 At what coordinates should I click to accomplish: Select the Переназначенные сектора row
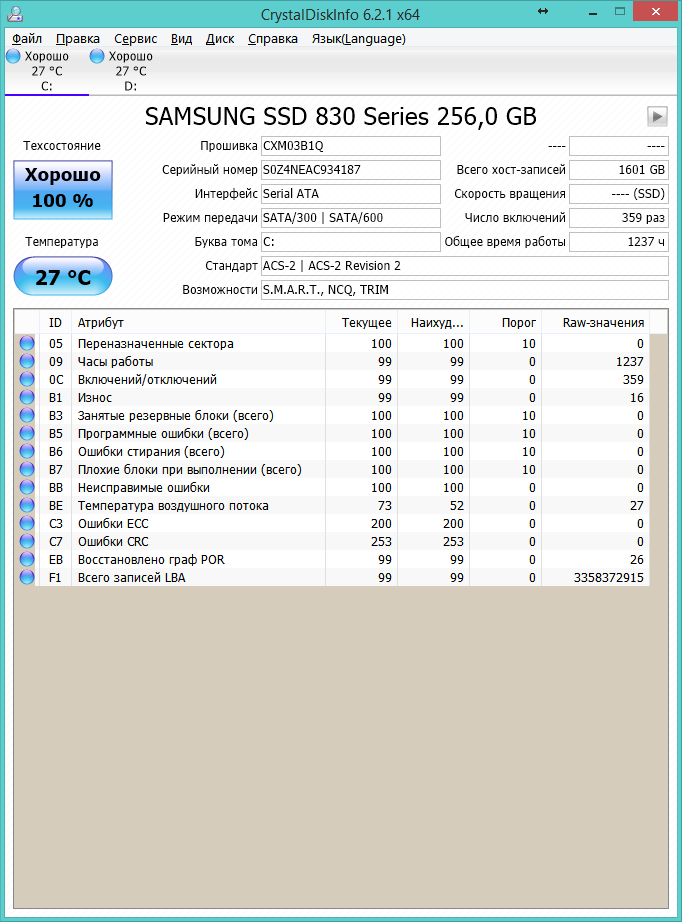[x=332, y=343]
